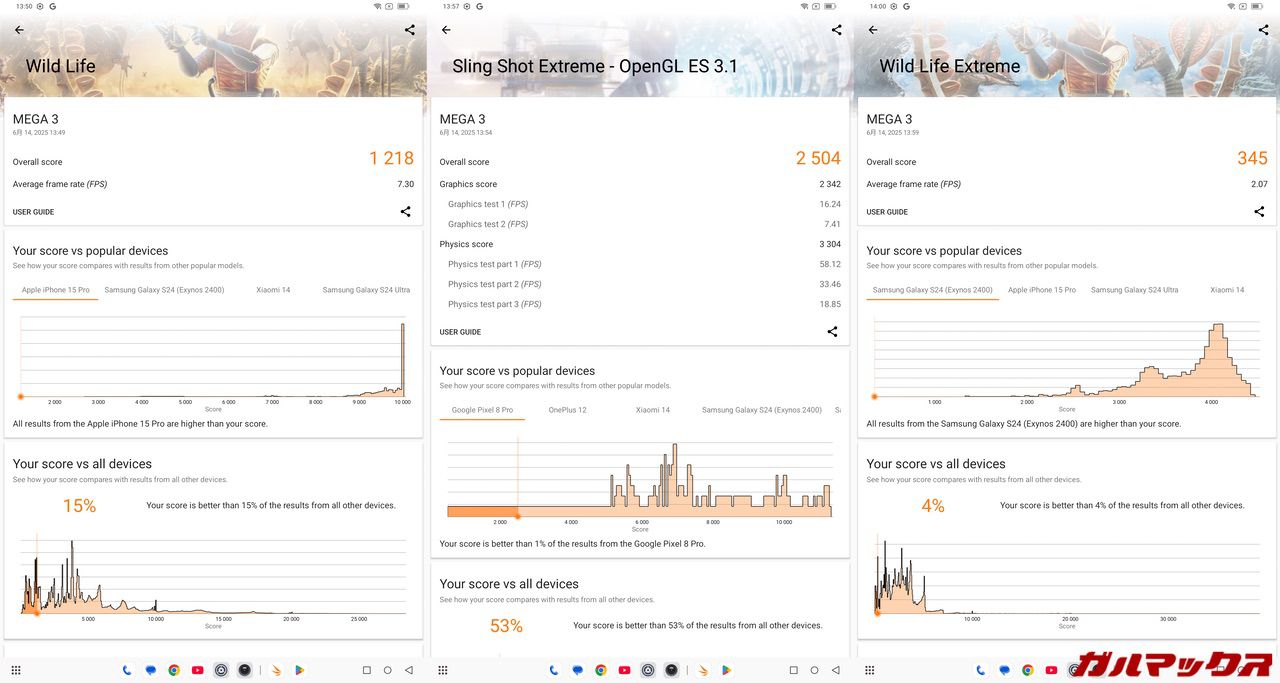Open USER GUIDE in the Wild Life Extreme card
Viewport: 1280px width, 683px height.
(x=887, y=212)
